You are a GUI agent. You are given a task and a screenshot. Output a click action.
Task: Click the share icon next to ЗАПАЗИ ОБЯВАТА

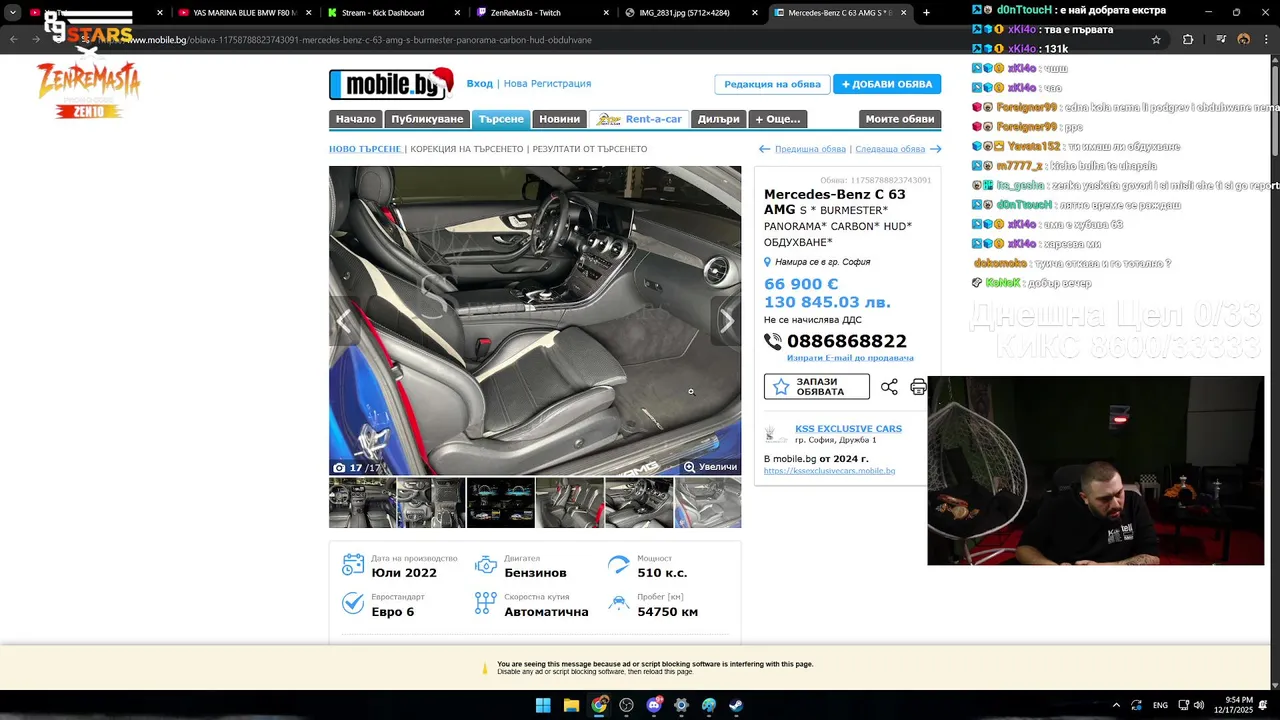(x=889, y=387)
